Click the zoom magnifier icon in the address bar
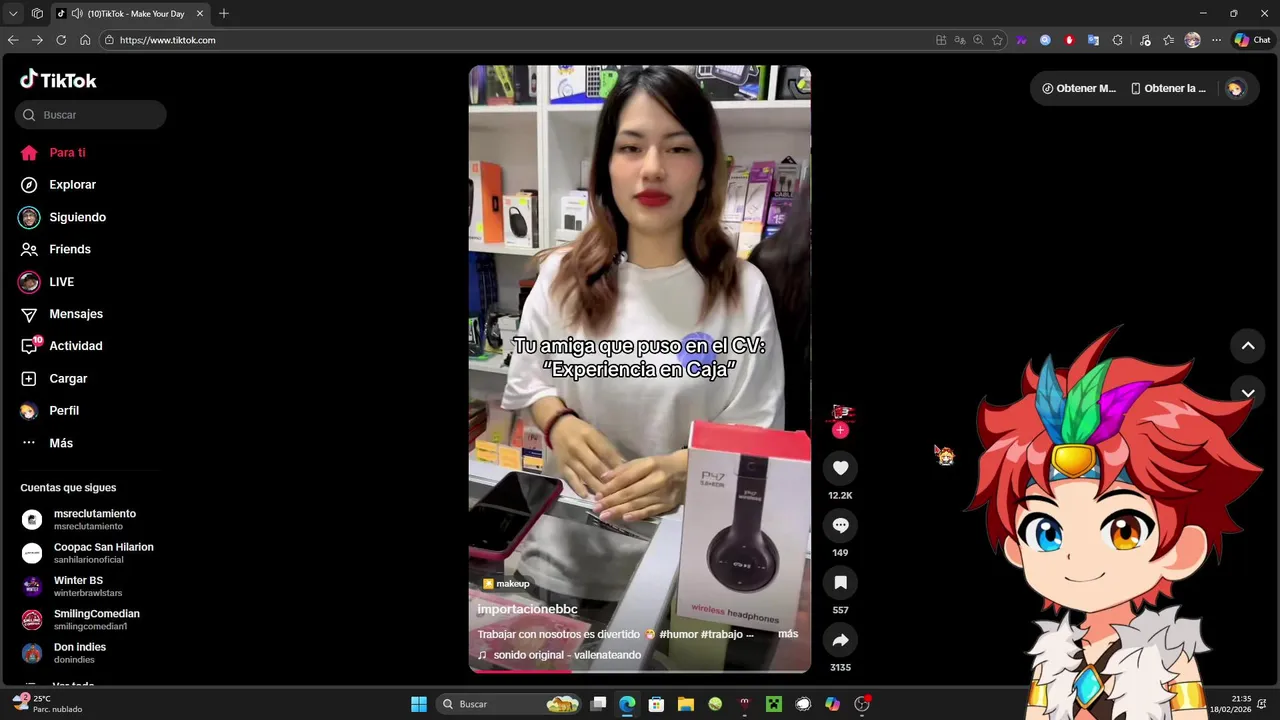The height and width of the screenshot is (720, 1280). [x=978, y=40]
